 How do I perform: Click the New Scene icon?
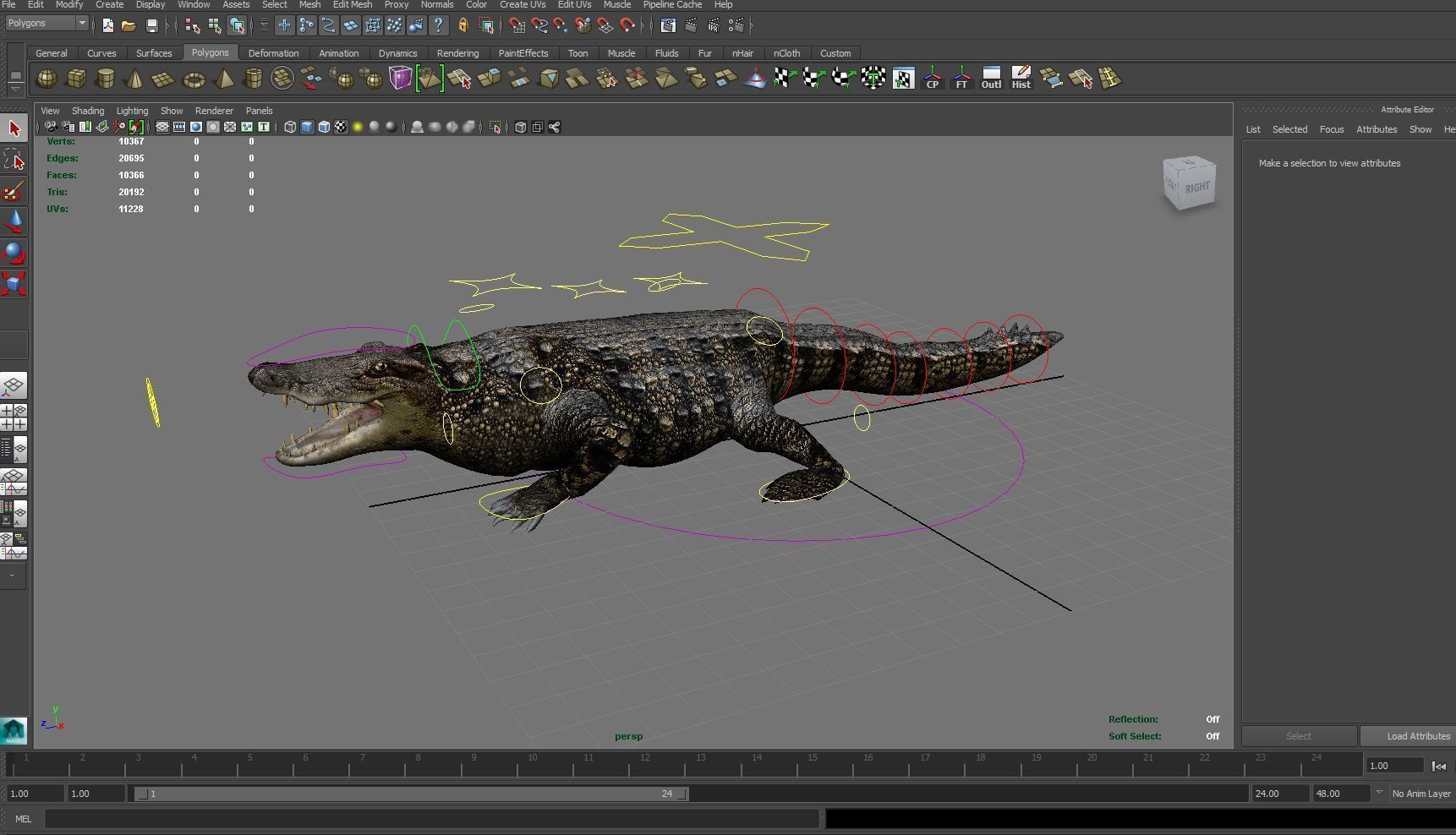pyautogui.click(x=108, y=25)
